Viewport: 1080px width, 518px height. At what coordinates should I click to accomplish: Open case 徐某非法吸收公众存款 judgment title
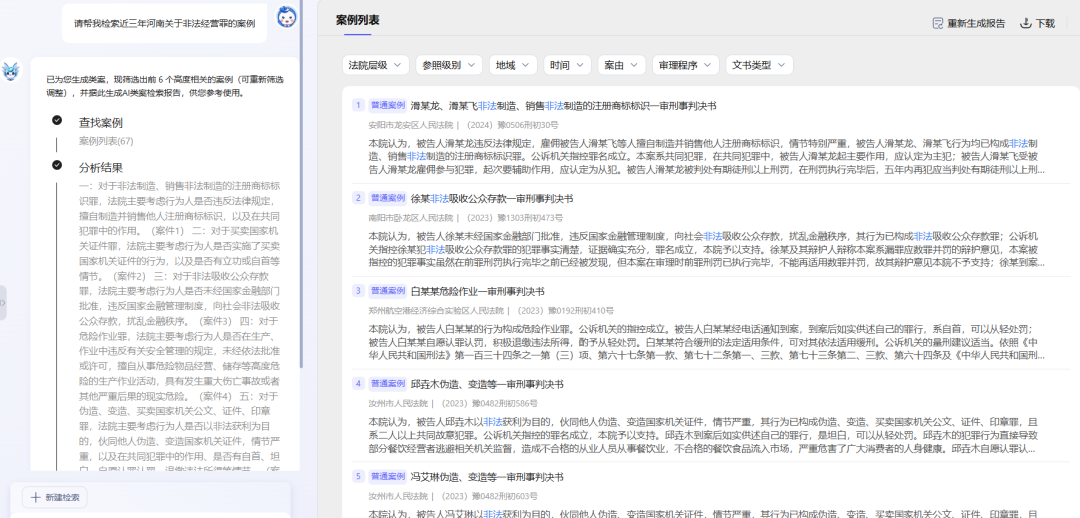pos(491,198)
